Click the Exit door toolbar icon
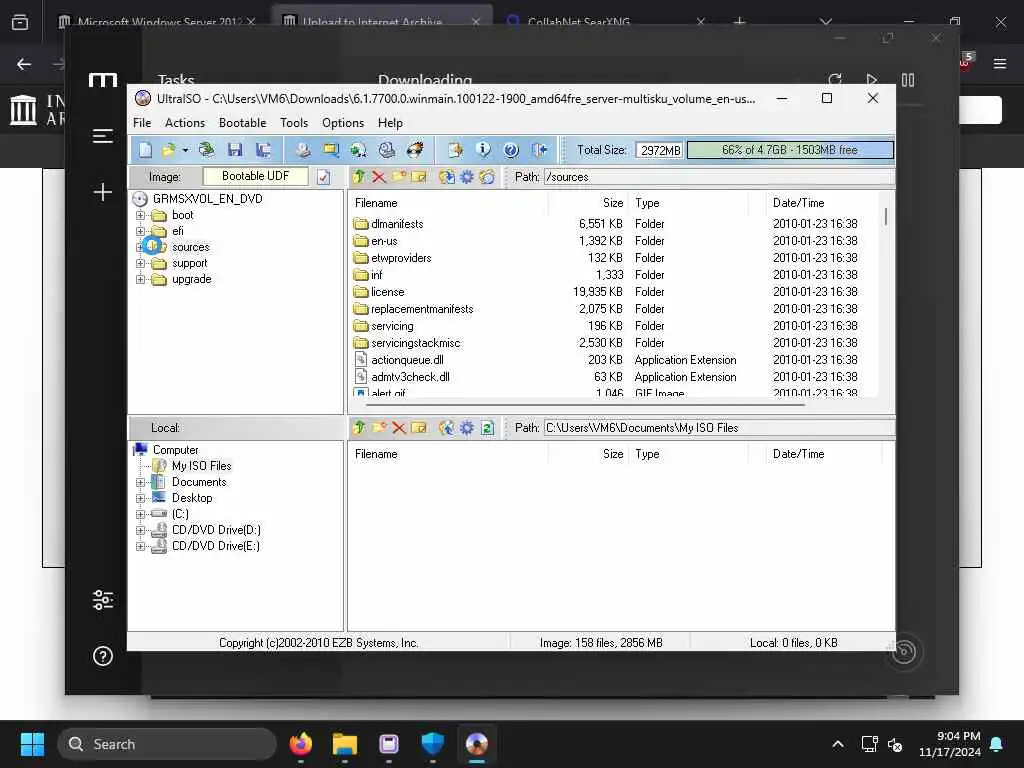 [539, 150]
